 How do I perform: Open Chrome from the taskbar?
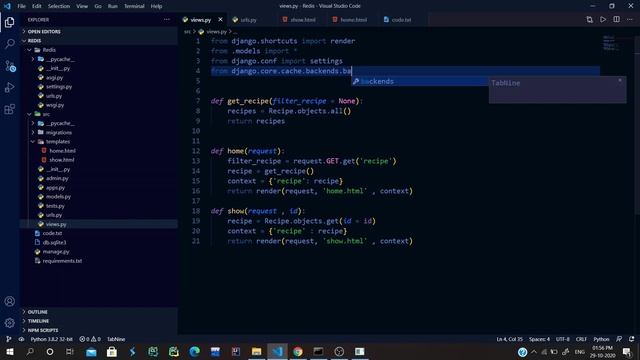[x=298, y=351]
